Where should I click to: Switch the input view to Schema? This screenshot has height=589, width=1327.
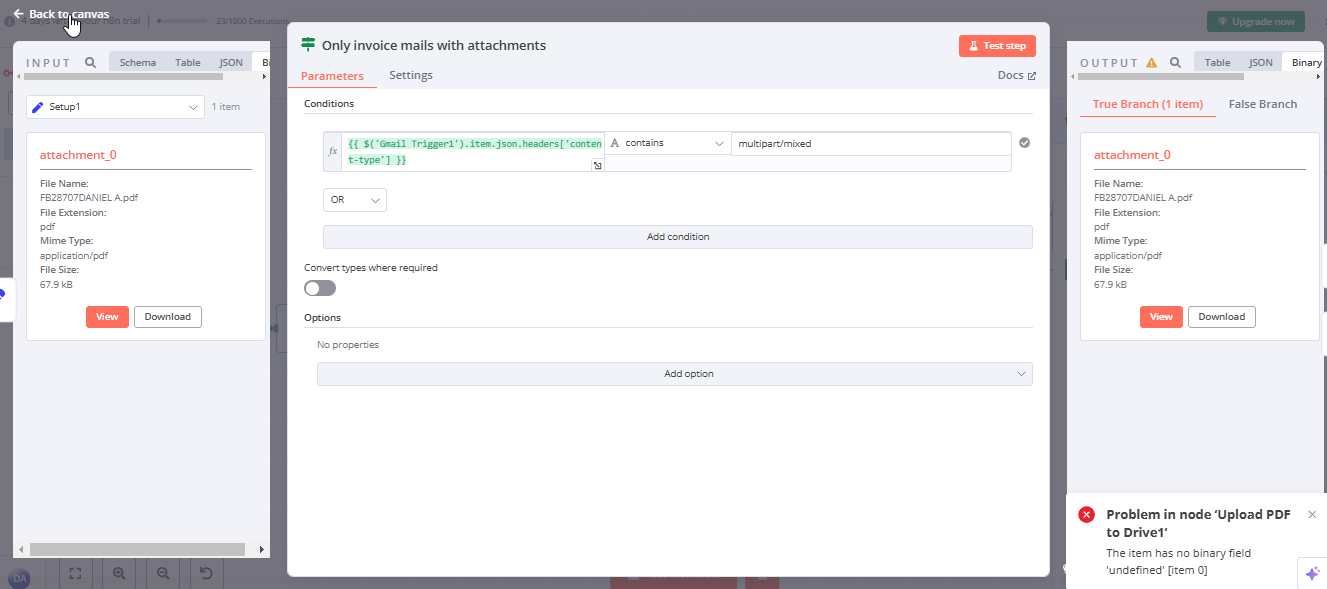[x=138, y=62]
